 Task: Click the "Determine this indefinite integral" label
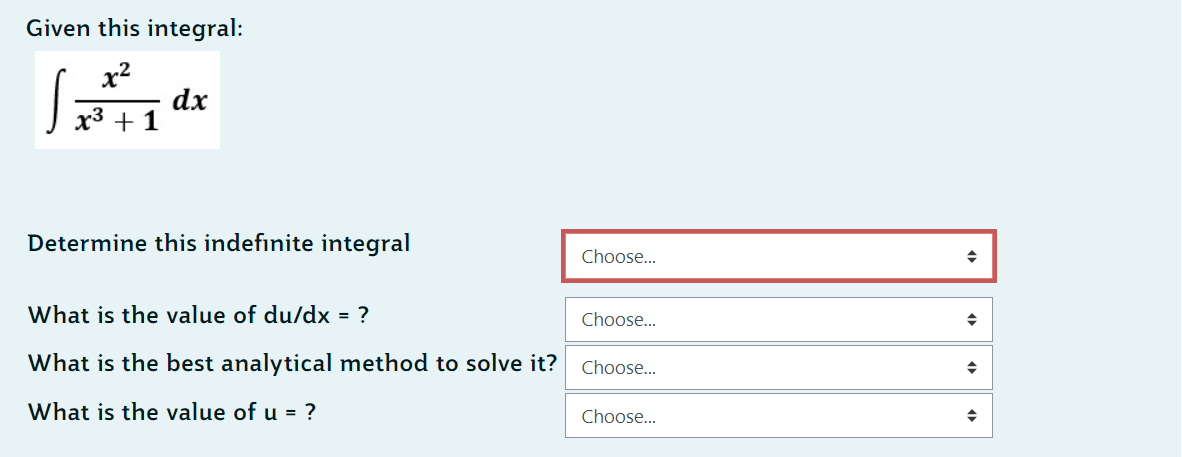pos(218,243)
